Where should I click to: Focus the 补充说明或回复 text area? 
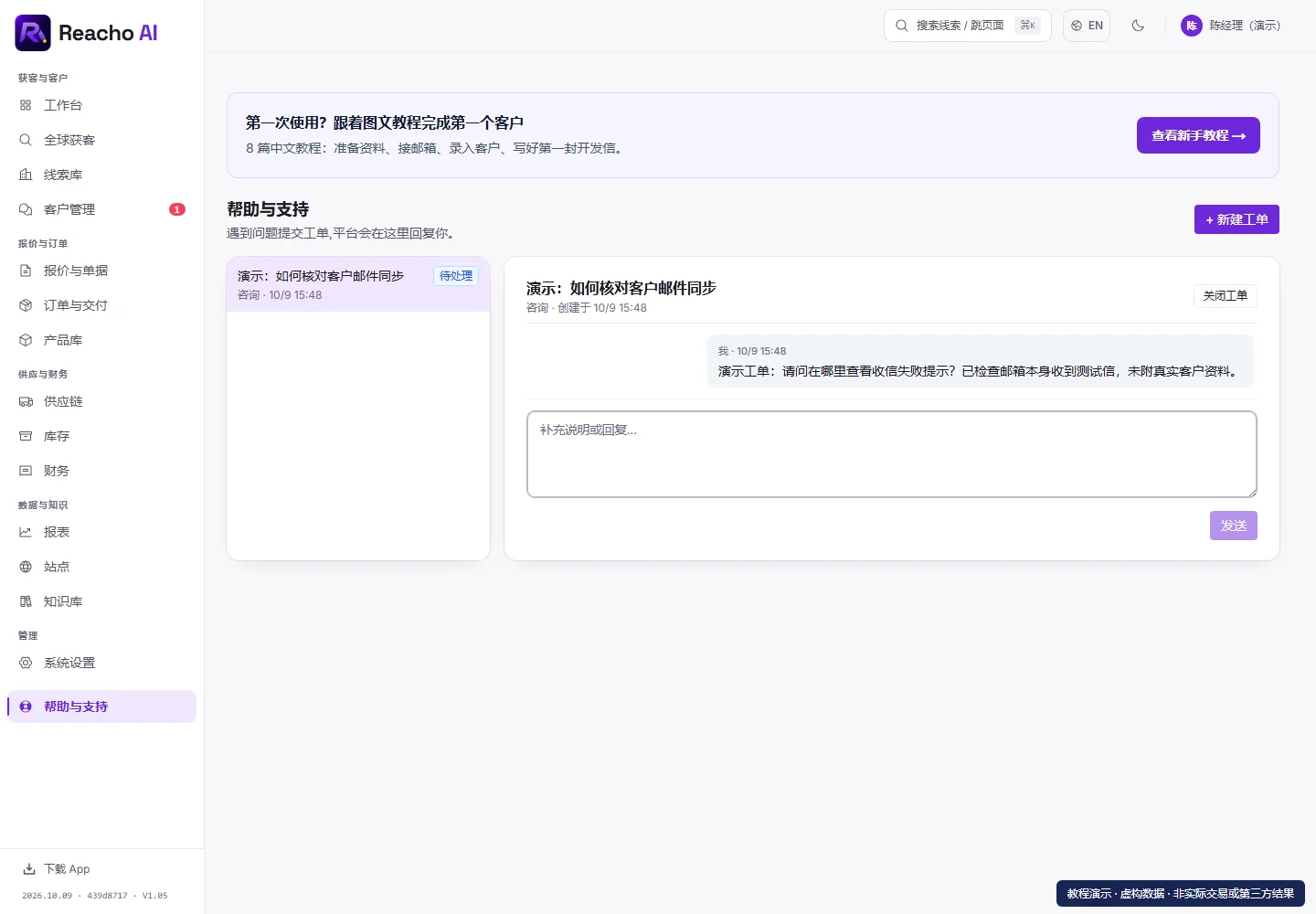892,454
